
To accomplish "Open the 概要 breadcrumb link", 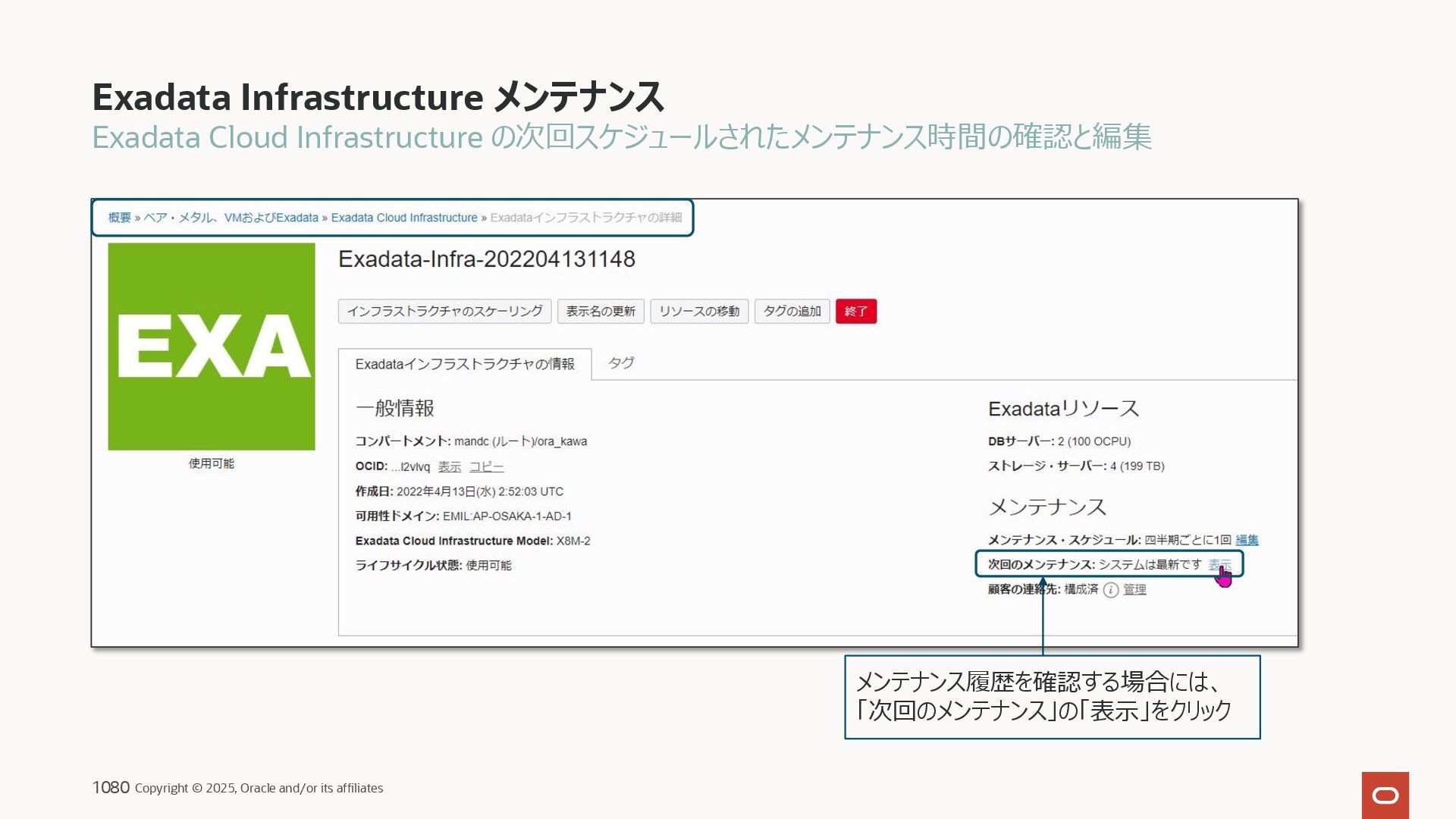I will 119,218.
